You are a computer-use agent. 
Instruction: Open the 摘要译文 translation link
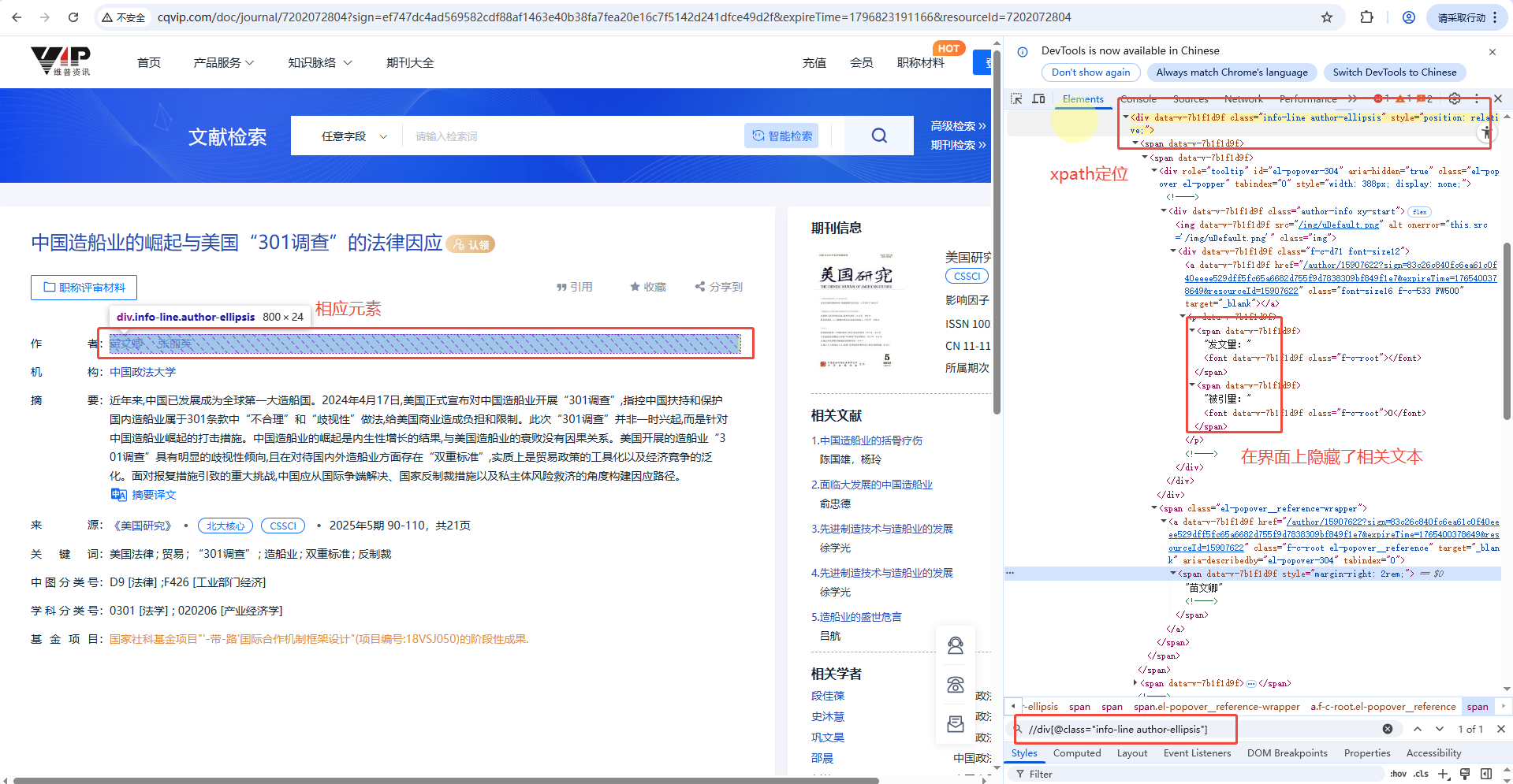[x=143, y=495]
